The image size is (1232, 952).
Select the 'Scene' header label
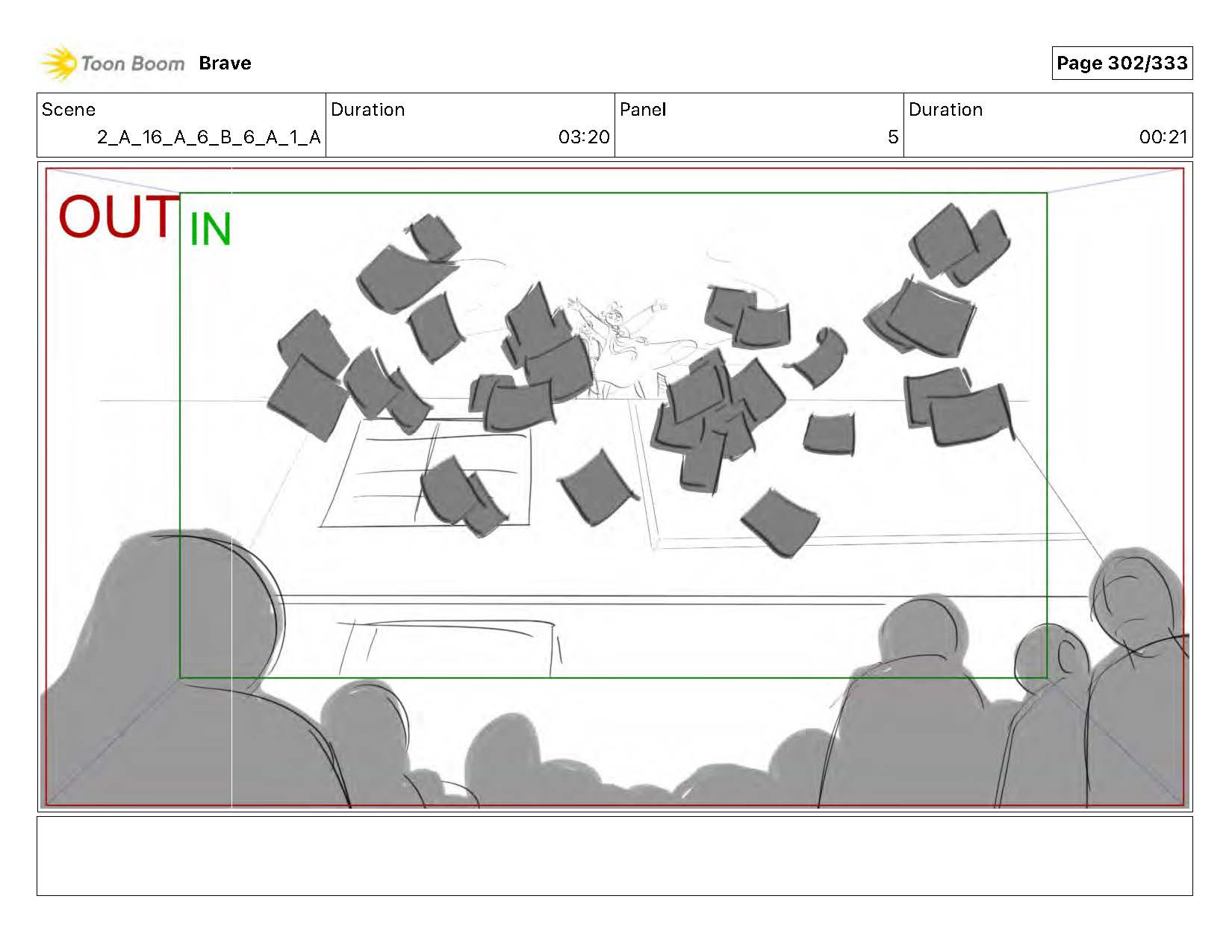[69, 110]
